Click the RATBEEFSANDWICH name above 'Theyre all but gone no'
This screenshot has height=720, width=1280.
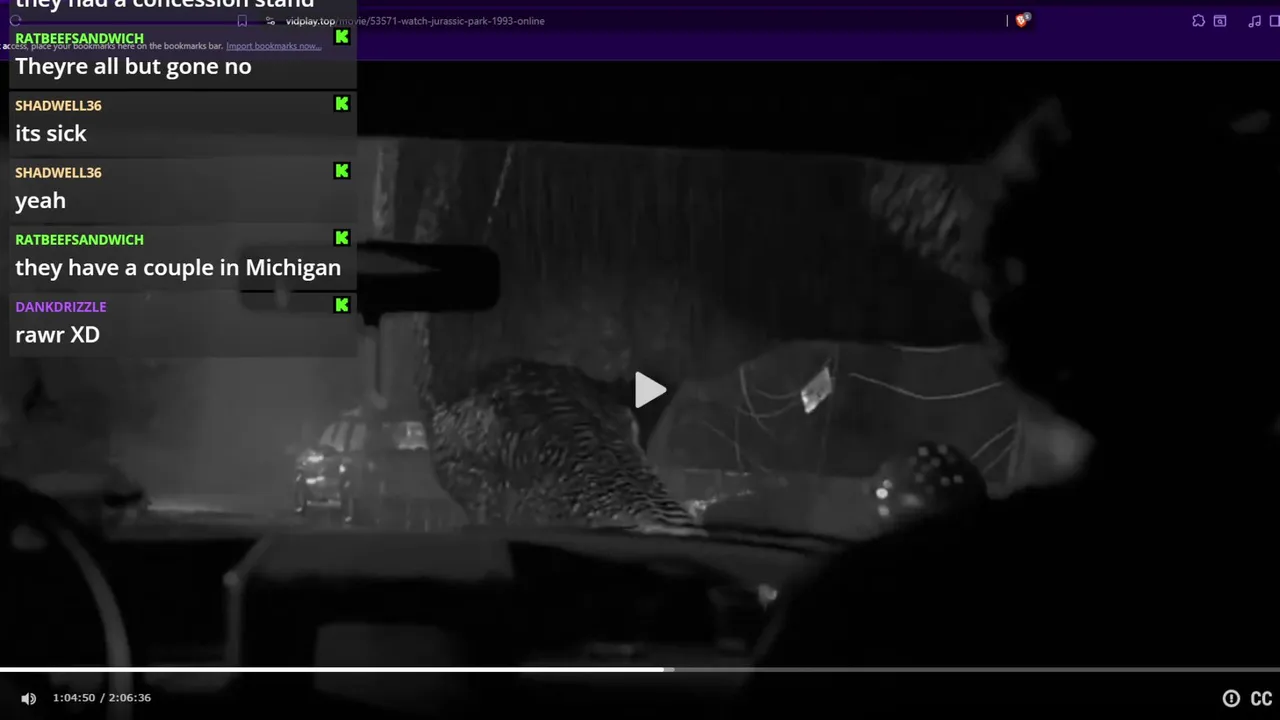79,38
